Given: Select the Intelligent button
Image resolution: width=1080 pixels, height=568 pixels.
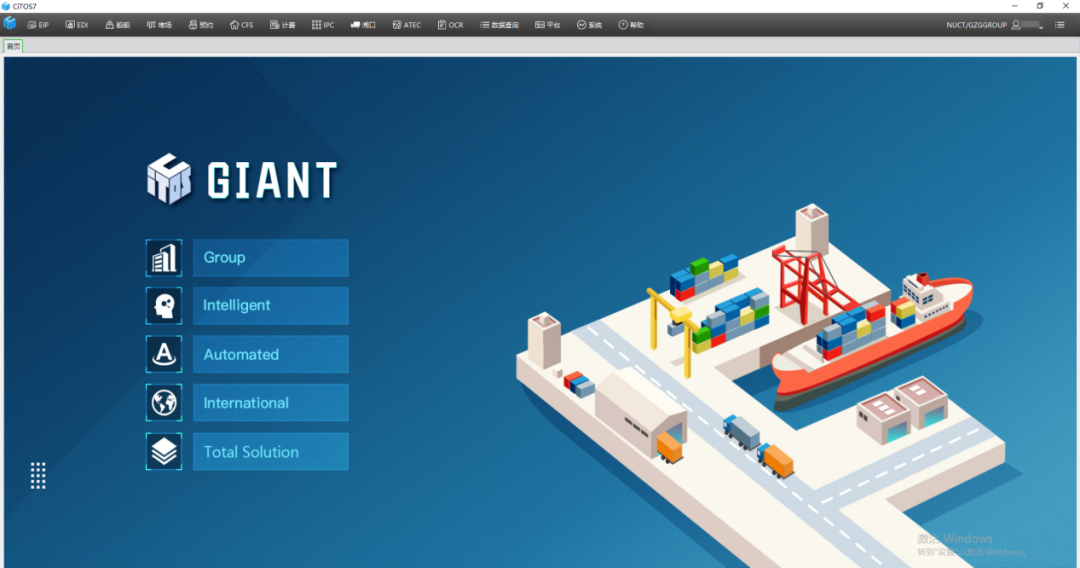Looking at the screenshot, I should point(271,306).
